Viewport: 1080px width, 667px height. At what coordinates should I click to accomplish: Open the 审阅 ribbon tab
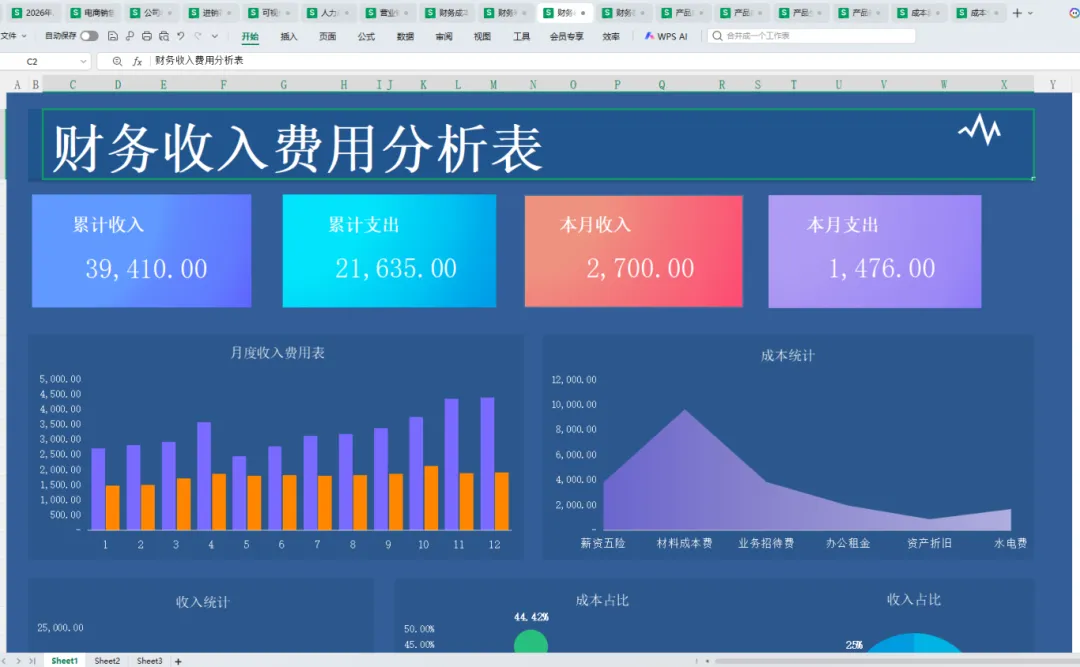click(444, 37)
